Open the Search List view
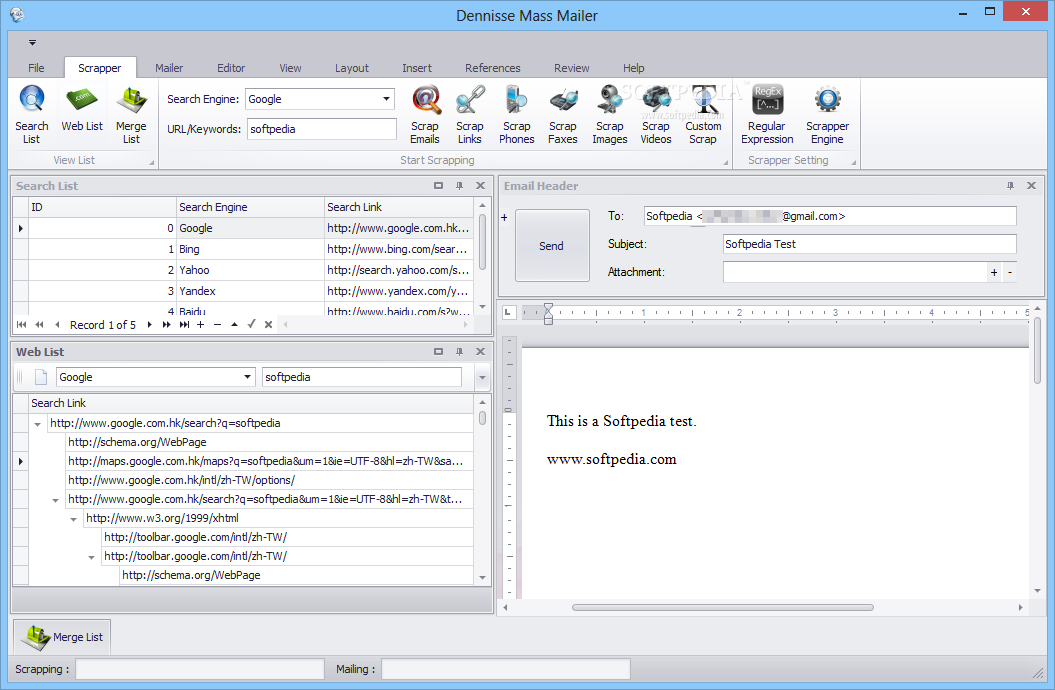This screenshot has height=690, width=1055. point(32,114)
